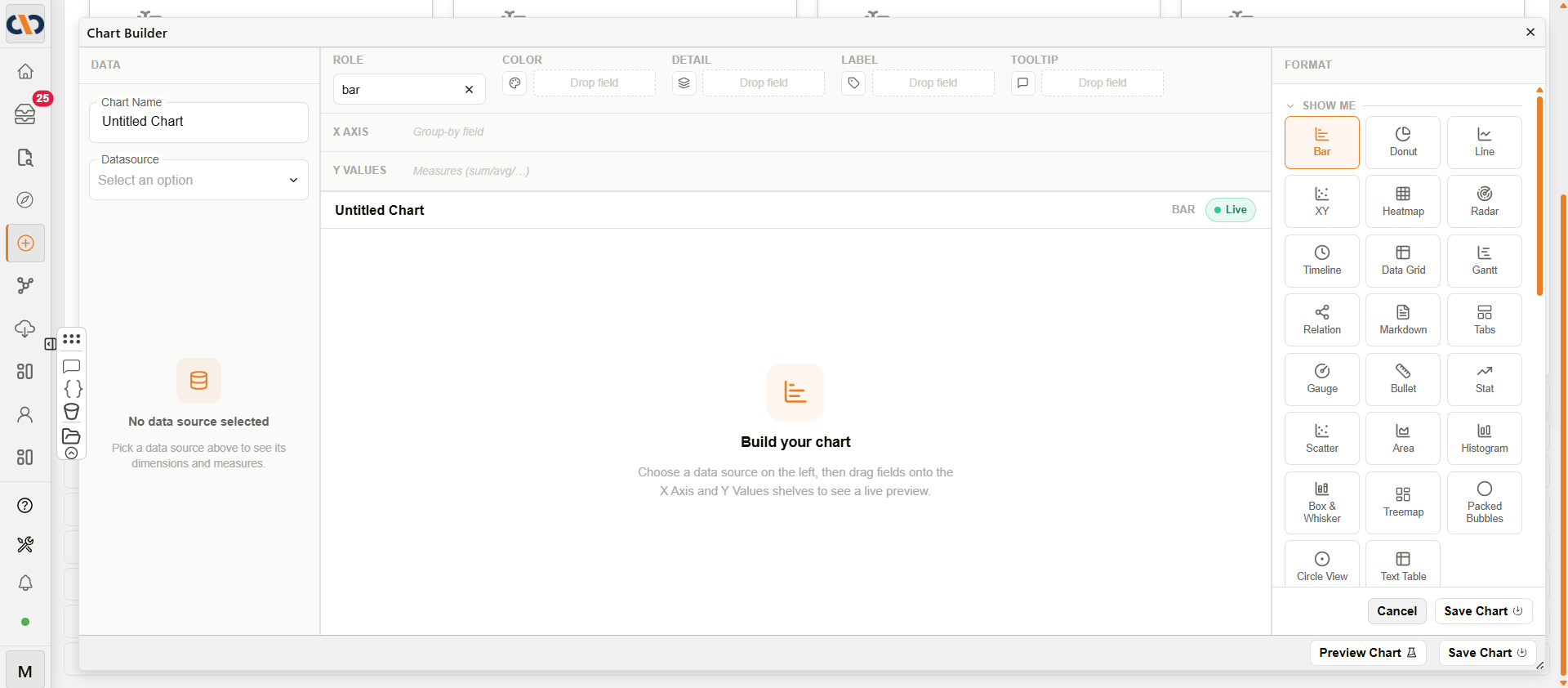Viewport: 1568px width, 688px height.
Task: Pick the Text Table chart type
Action: [1402, 565]
